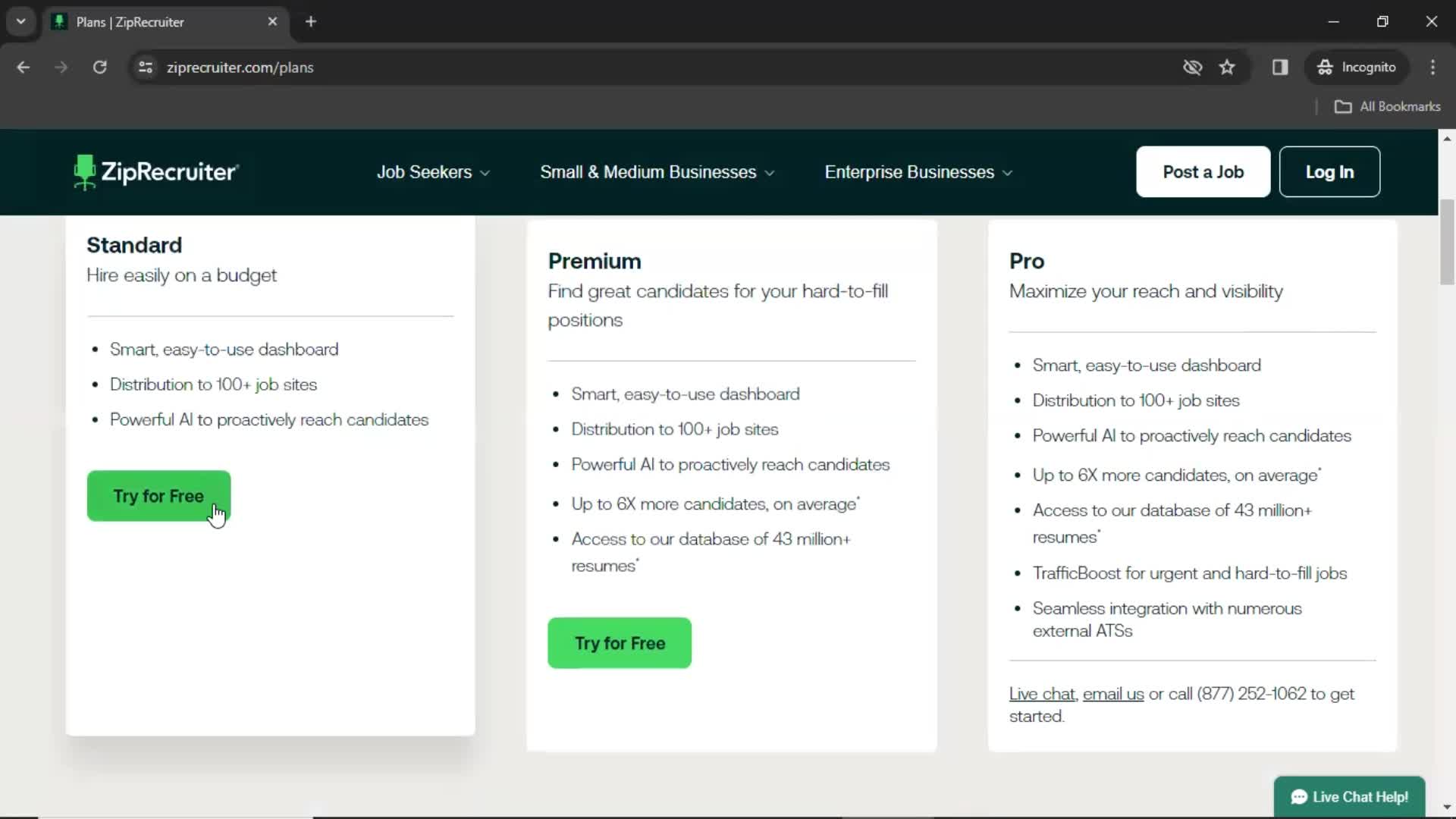The image size is (1456, 819).
Task: Open the Live Chat Help widget
Action: [x=1349, y=797]
